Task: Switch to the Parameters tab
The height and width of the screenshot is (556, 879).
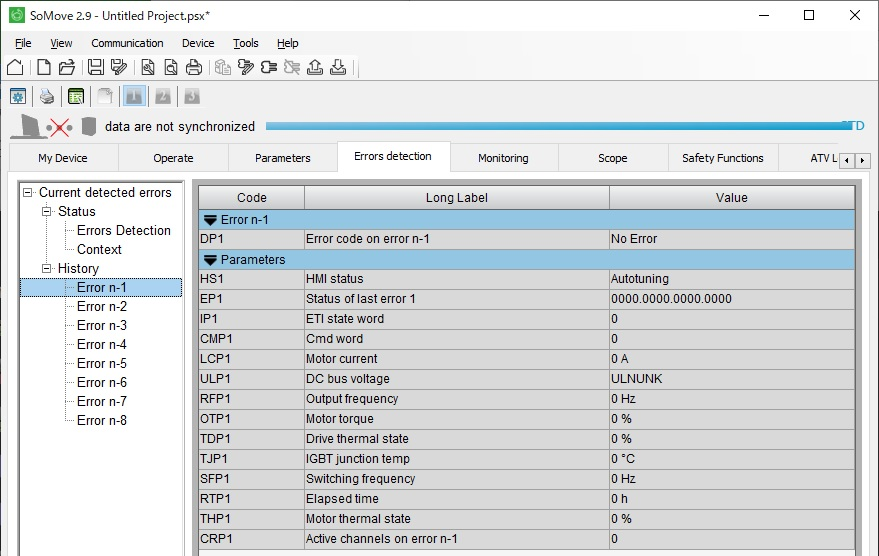Action: tap(283, 158)
